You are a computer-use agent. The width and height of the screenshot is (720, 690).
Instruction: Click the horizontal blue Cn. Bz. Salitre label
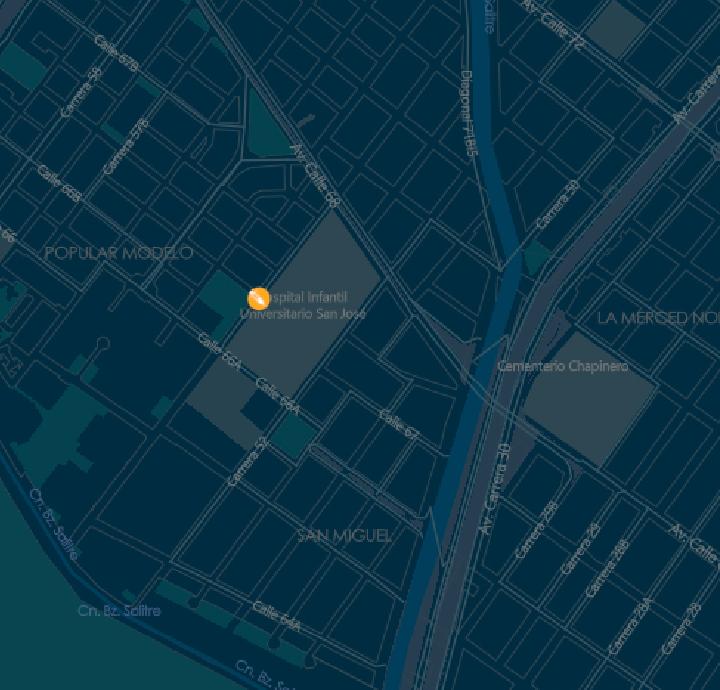tap(119, 611)
